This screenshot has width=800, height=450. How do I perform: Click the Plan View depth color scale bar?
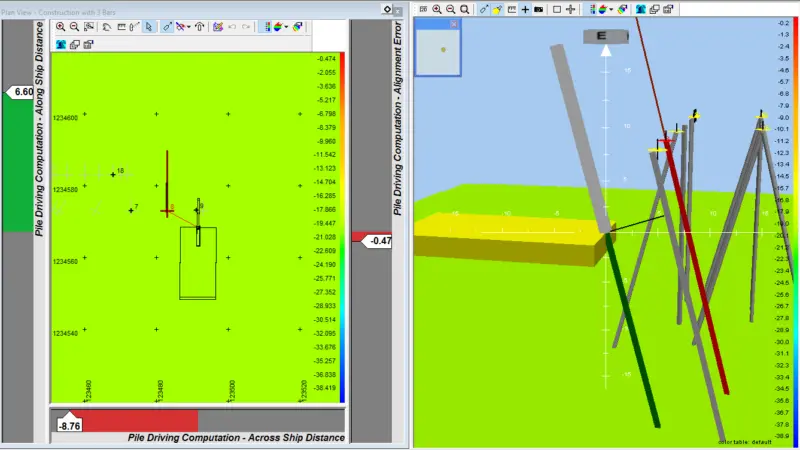tap(342, 228)
